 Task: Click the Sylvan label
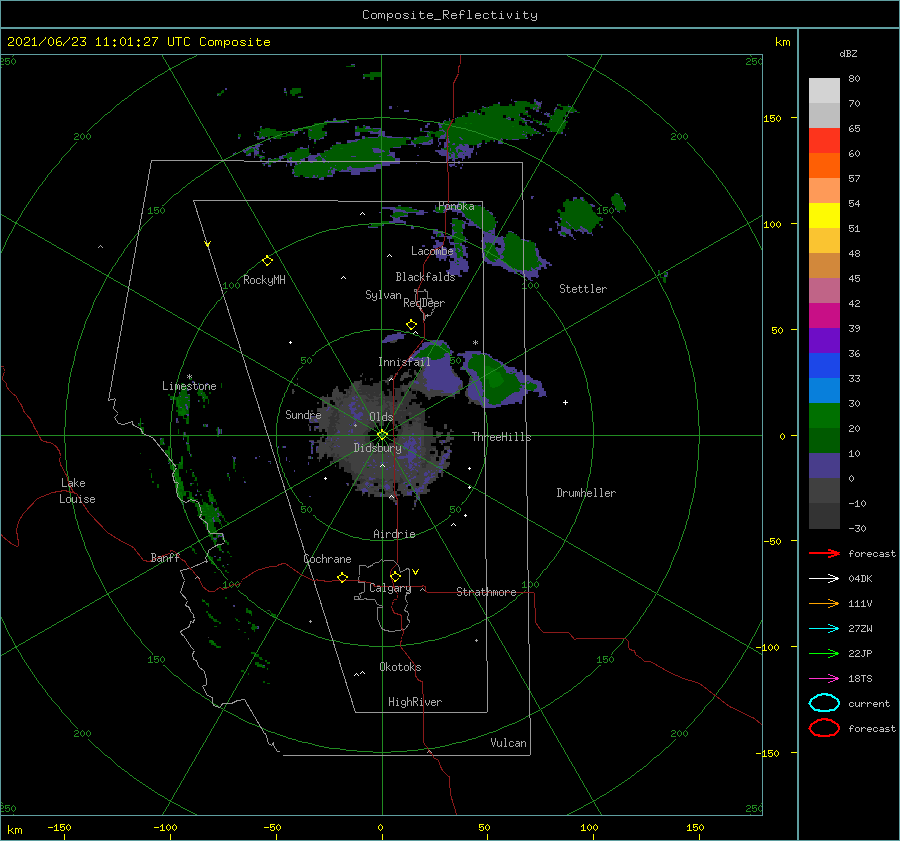point(383,295)
